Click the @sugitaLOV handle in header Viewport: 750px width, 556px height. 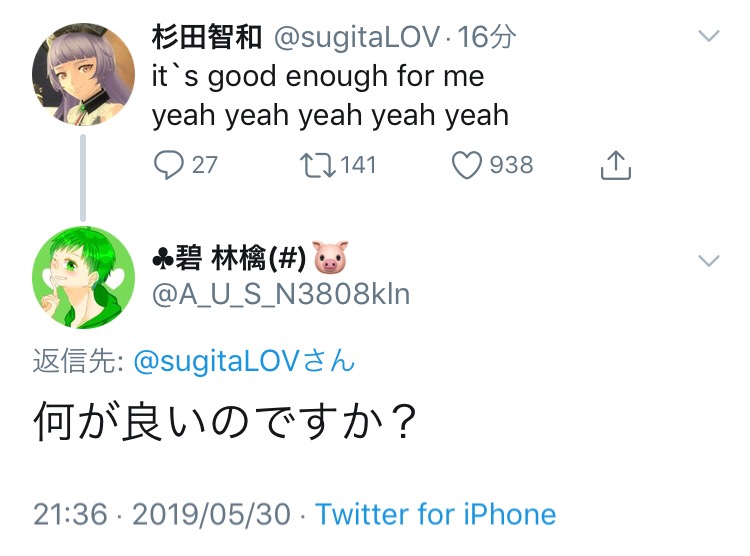tap(356, 37)
